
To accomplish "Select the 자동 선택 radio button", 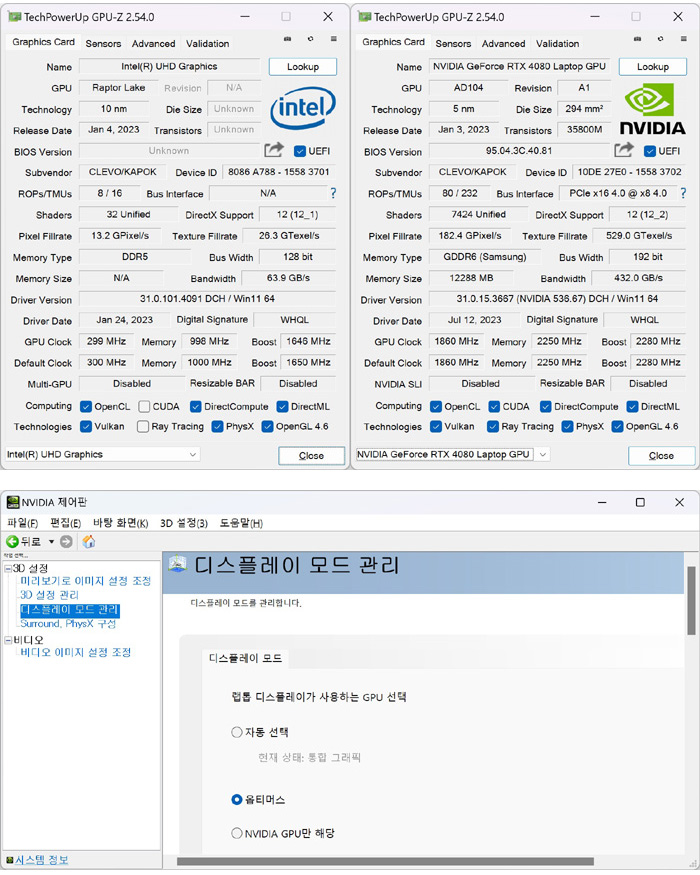I will [237, 732].
